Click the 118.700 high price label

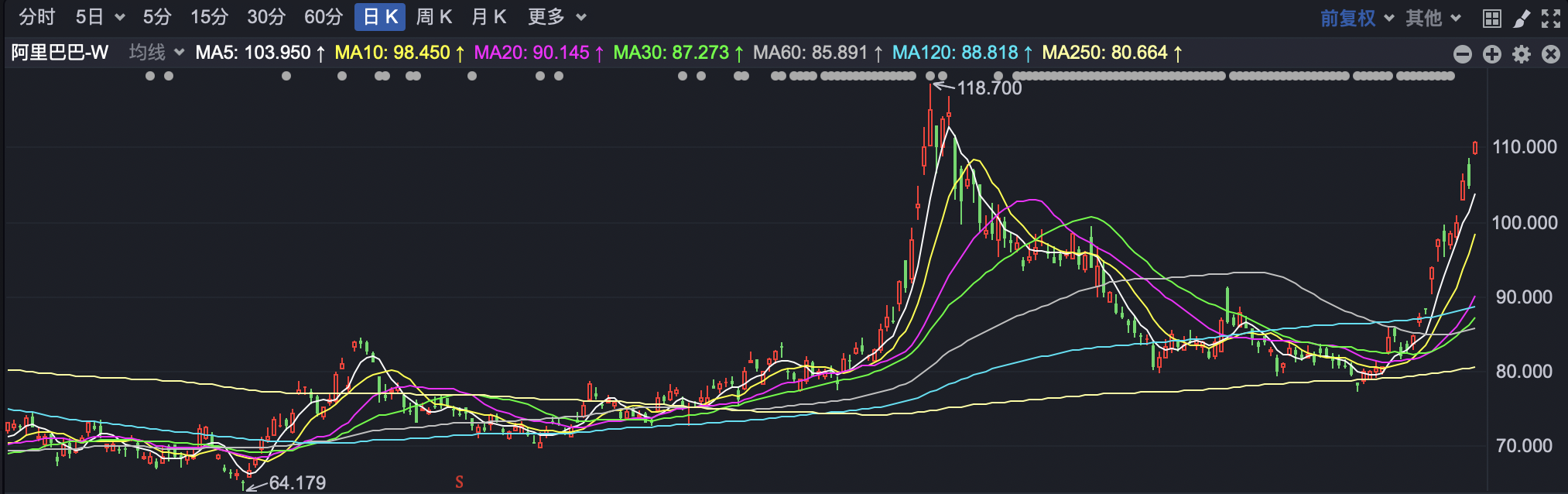(x=989, y=88)
